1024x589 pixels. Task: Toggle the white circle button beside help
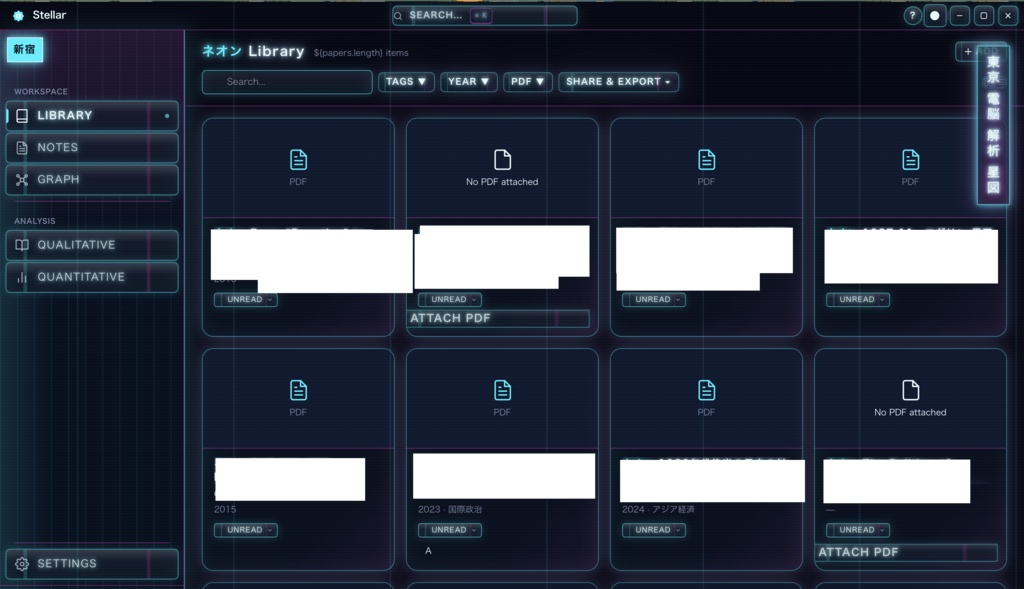pos(935,16)
